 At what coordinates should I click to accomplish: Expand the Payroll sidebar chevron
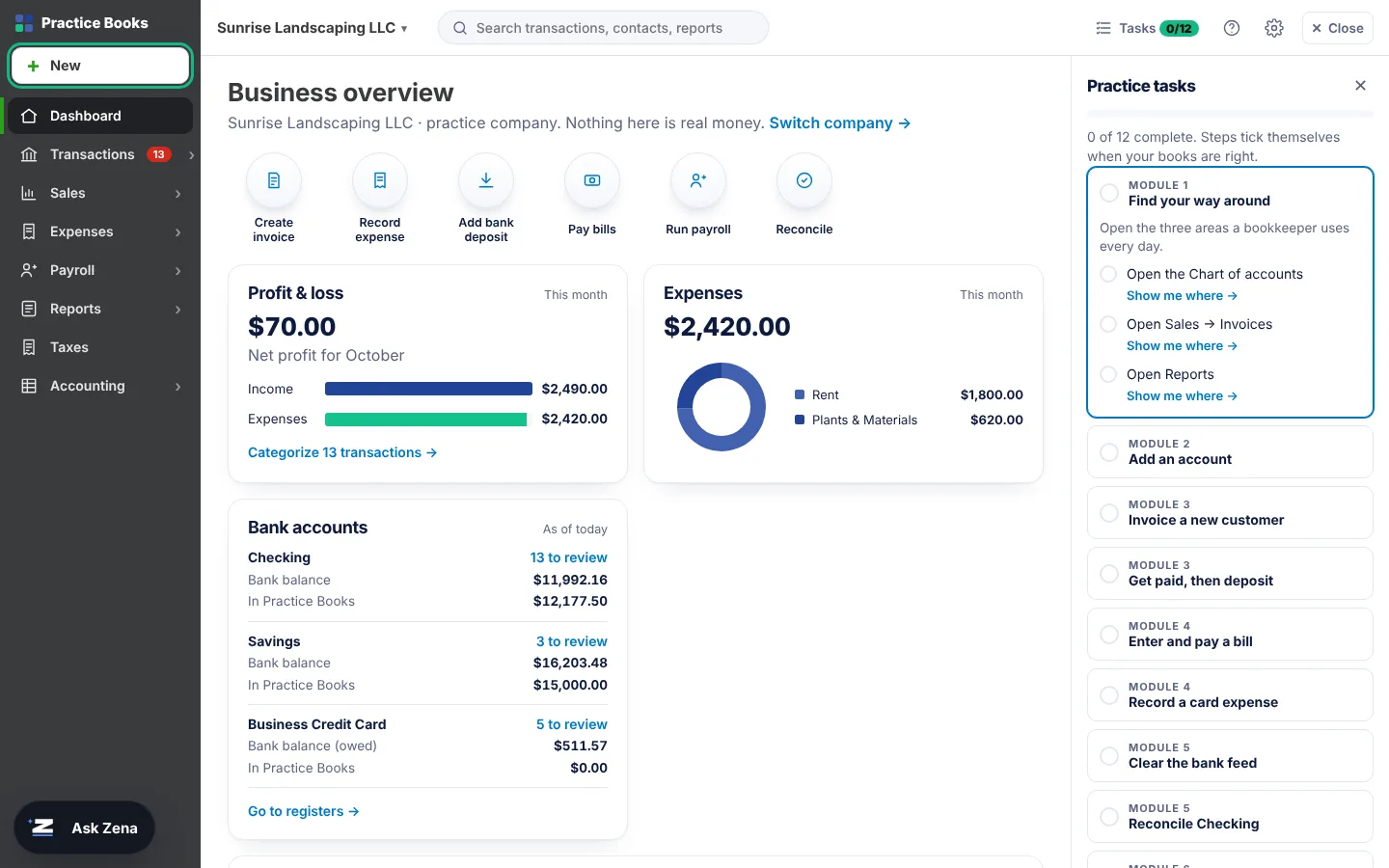click(x=178, y=270)
